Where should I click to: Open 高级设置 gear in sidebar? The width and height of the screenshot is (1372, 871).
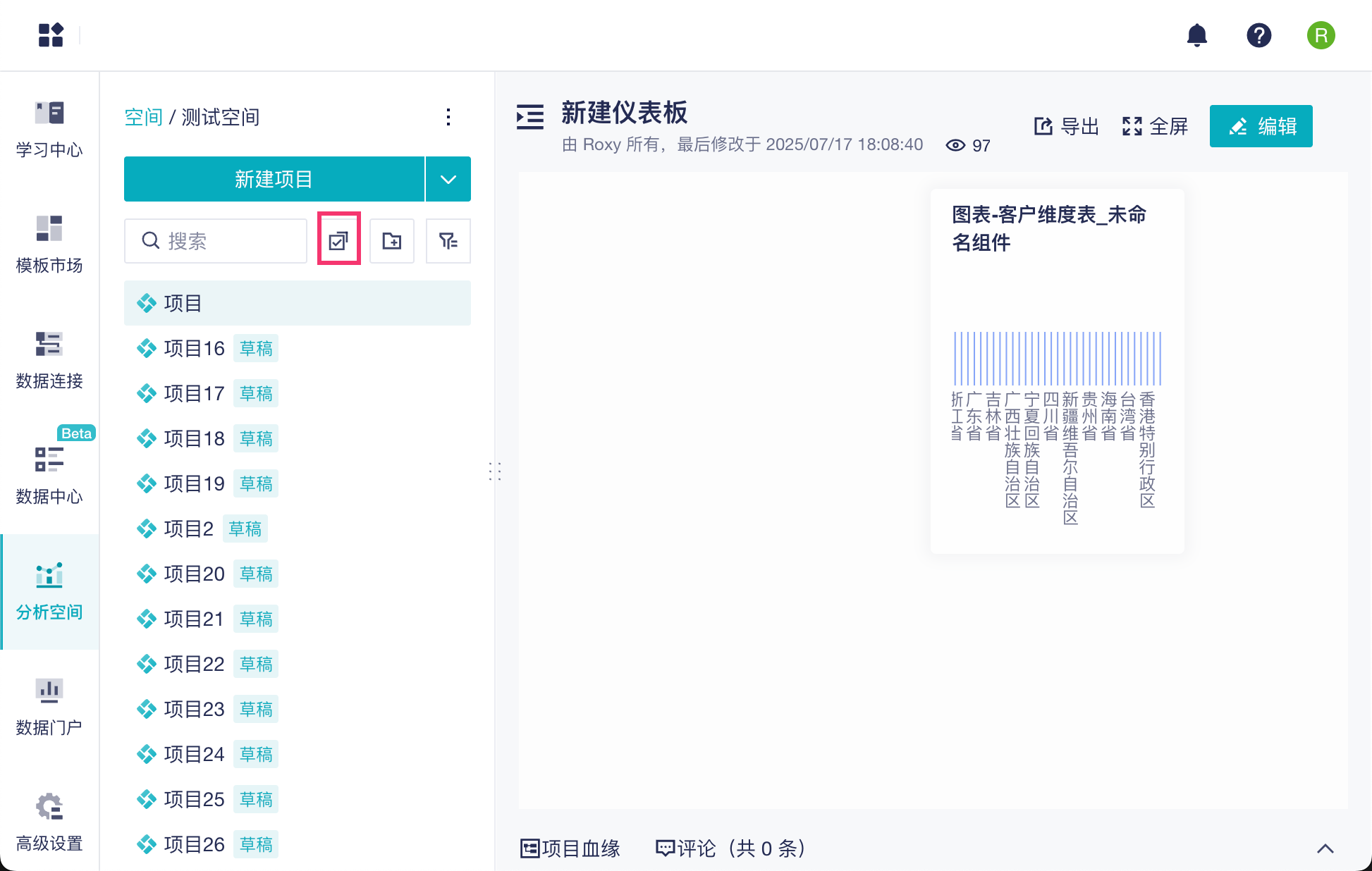[49, 822]
